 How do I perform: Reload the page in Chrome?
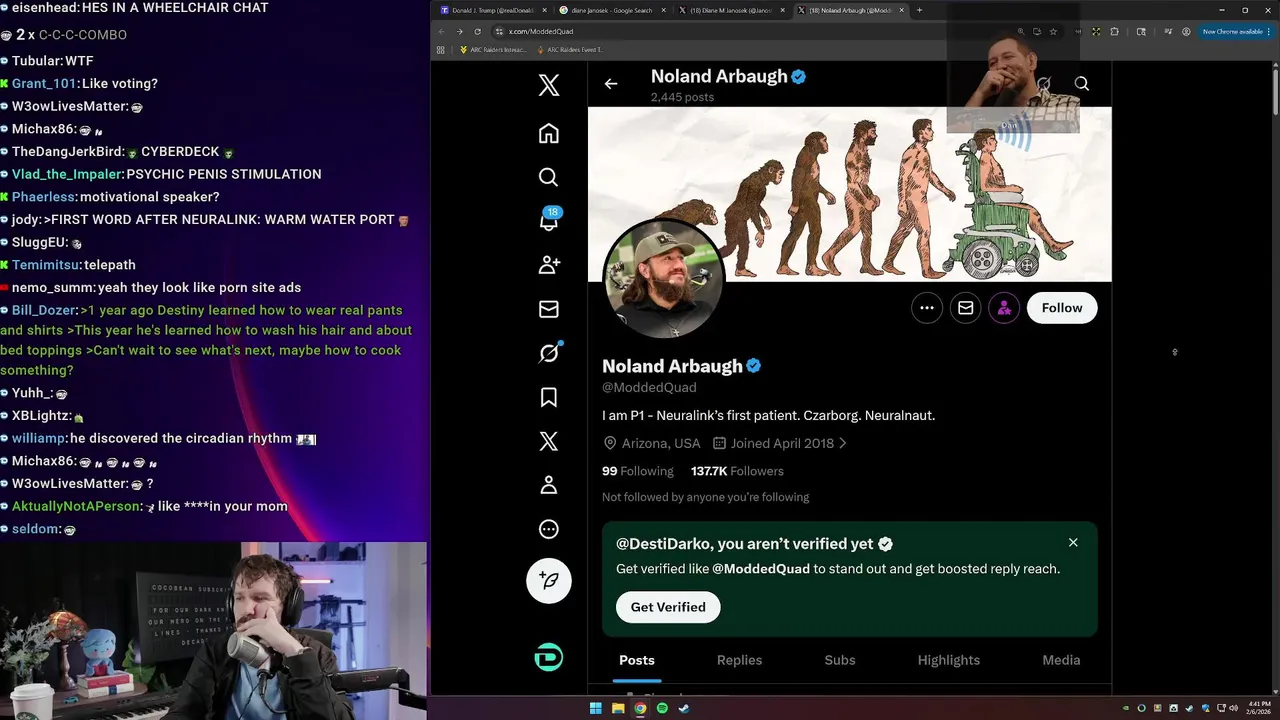pos(477,31)
